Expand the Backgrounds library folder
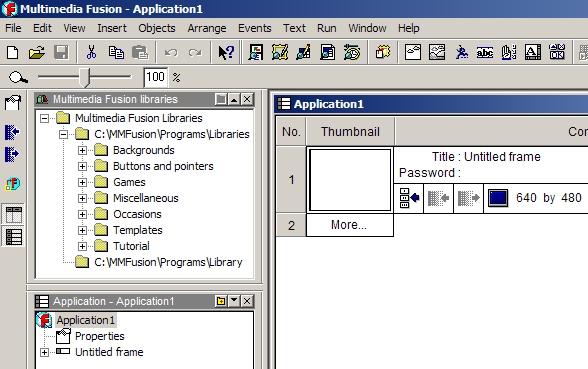 click(82, 150)
